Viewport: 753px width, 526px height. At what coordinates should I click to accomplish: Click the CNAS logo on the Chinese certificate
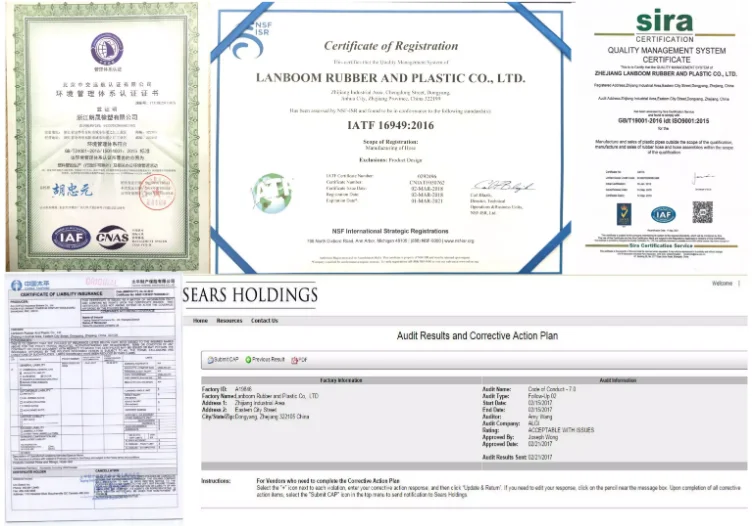pyautogui.click(x=112, y=237)
